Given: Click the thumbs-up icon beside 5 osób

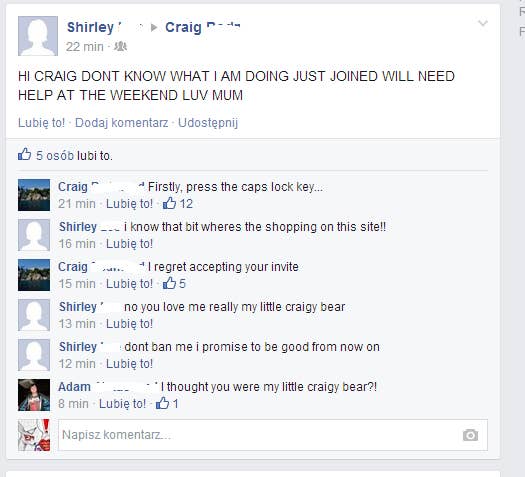Looking at the screenshot, I should (24, 154).
